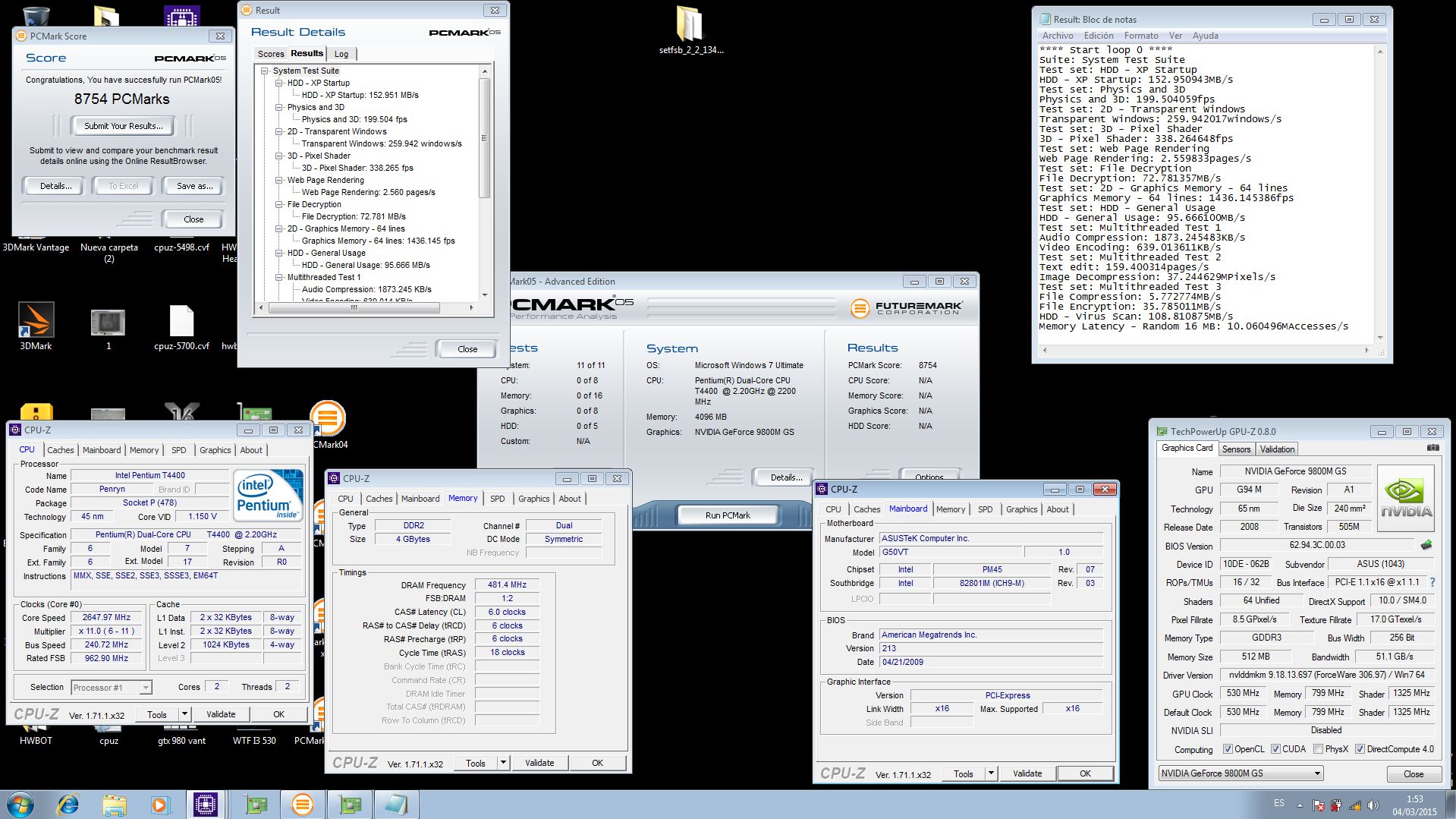Switch to Scores tab in Result Details

point(271,54)
